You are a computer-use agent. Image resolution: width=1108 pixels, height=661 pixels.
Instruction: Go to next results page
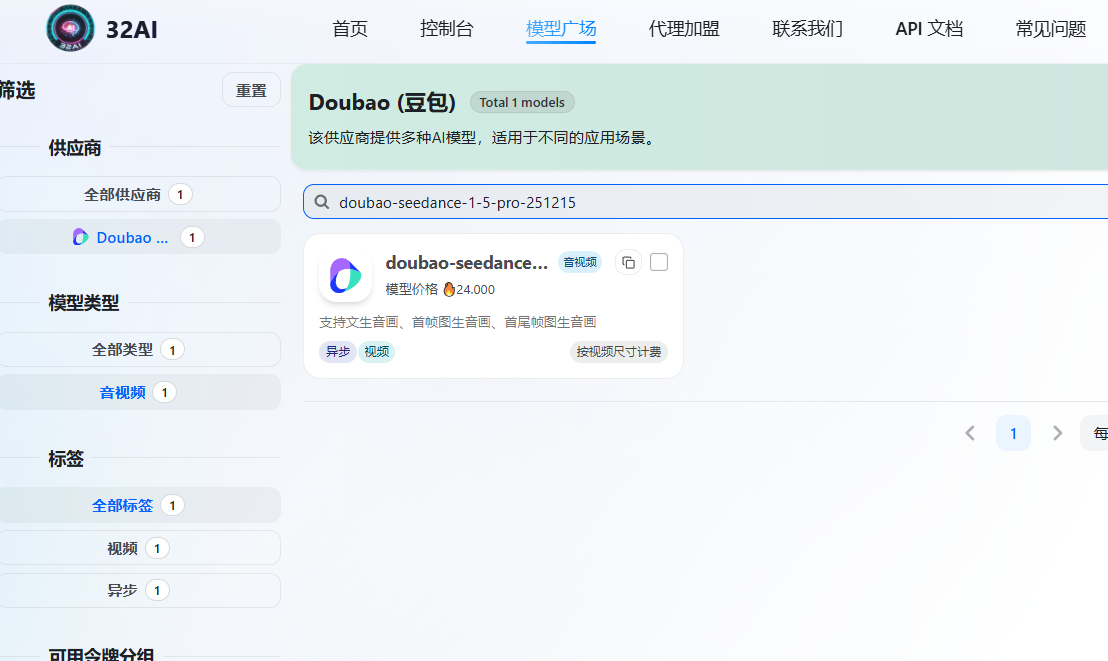pos(1057,433)
